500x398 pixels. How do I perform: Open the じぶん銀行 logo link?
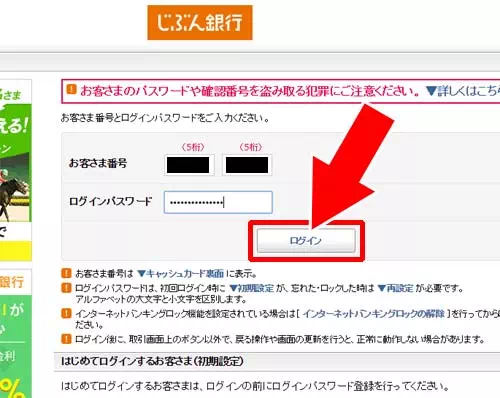[200, 22]
